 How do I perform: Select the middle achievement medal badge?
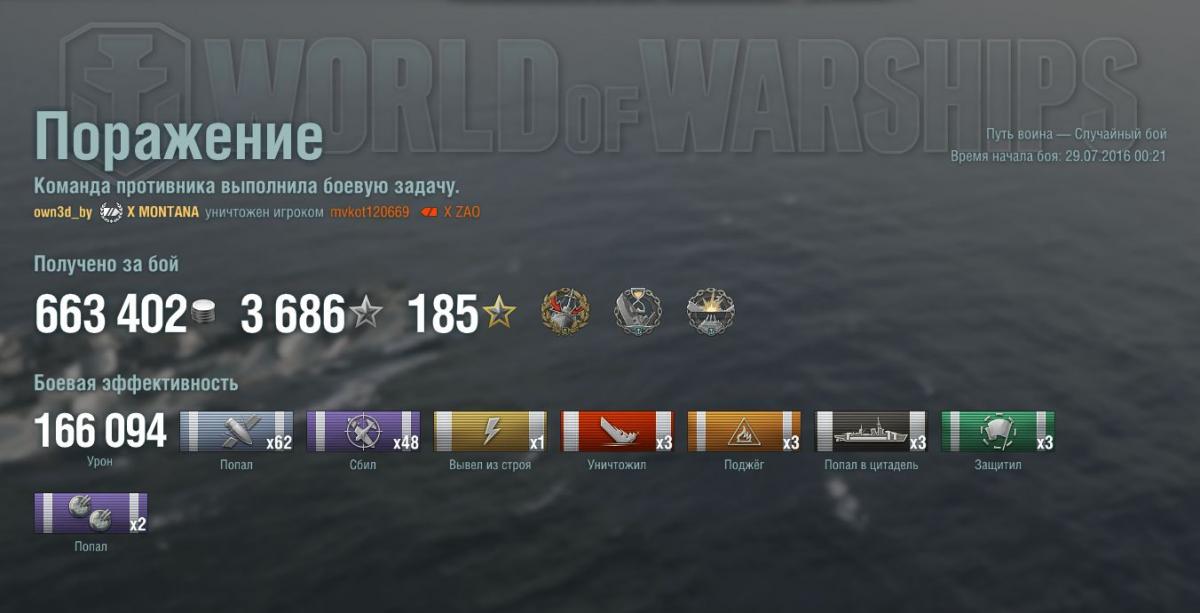637,312
